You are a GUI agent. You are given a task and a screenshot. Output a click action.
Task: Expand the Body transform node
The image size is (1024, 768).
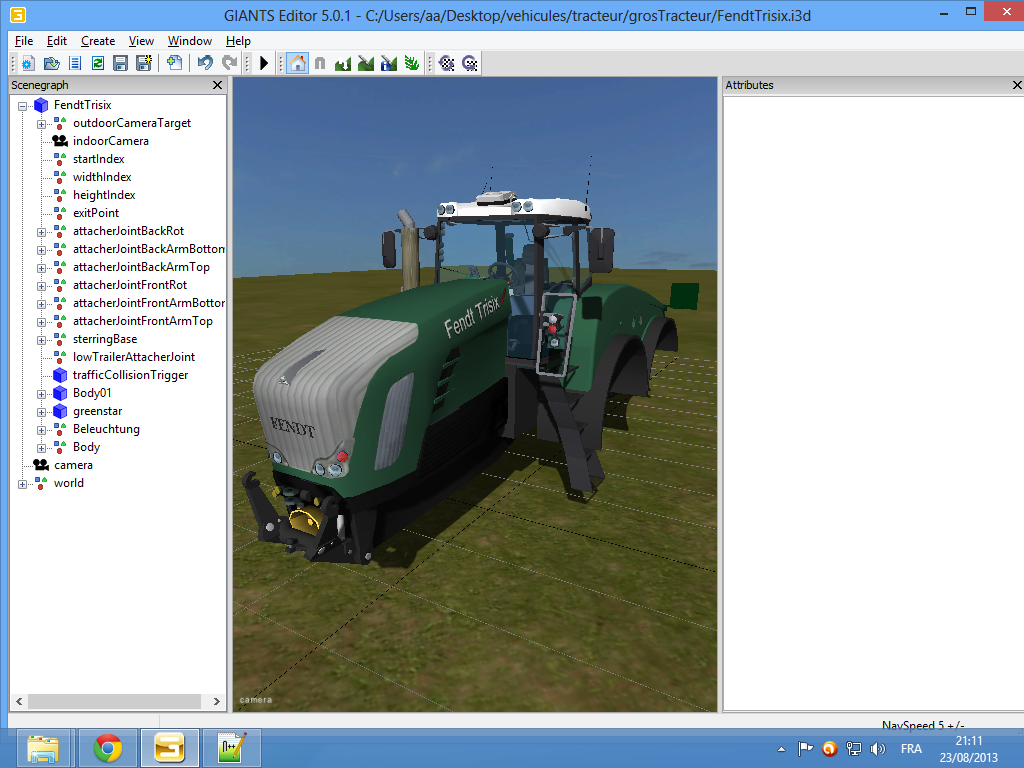point(41,448)
